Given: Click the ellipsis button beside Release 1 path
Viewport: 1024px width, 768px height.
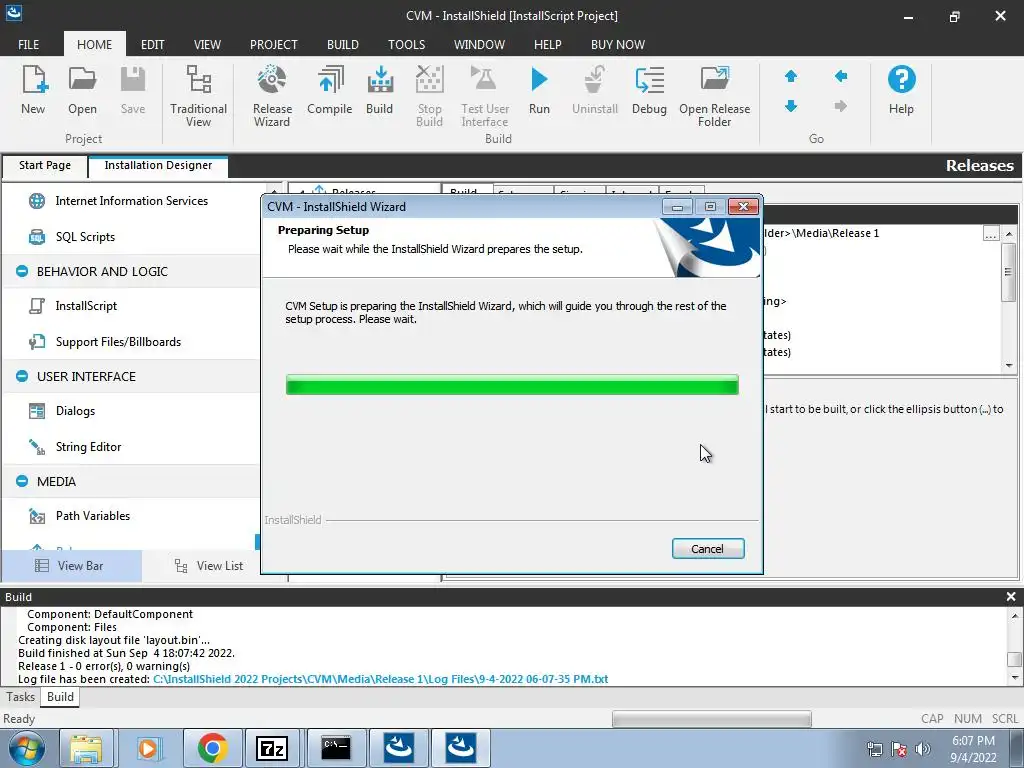Looking at the screenshot, I should 991,234.
